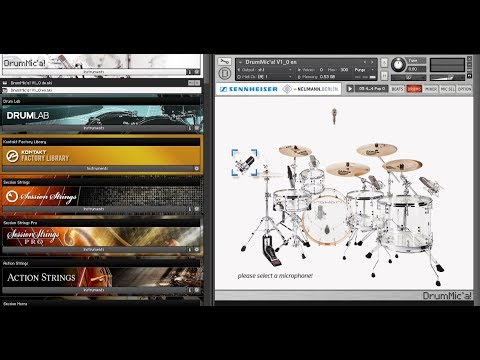
Task: Adjust the Tune knob
Action: pos(398,65)
